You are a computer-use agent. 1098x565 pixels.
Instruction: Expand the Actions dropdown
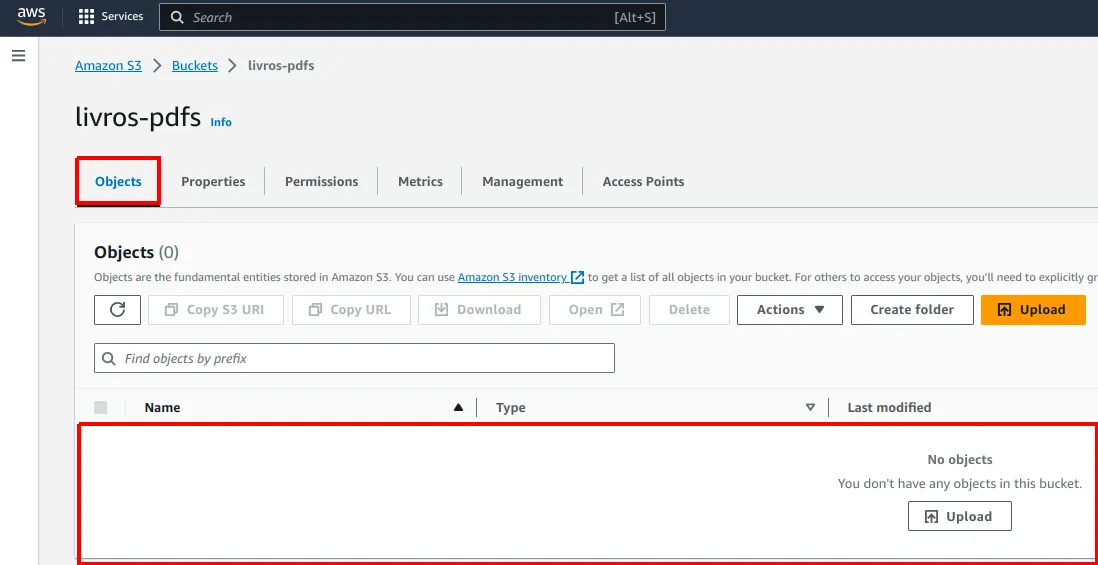tap(790, 309)
